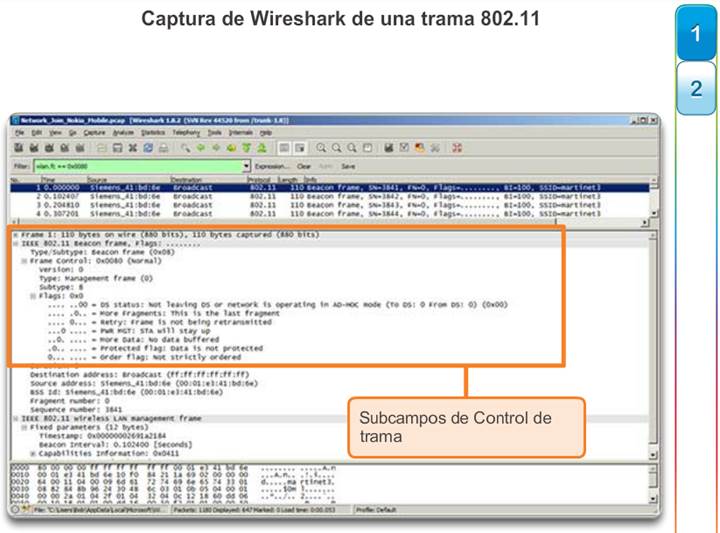Sort by the Destination column header
Image resolution: width=720 pixels, height=533 pixels.
click(208, 180)
